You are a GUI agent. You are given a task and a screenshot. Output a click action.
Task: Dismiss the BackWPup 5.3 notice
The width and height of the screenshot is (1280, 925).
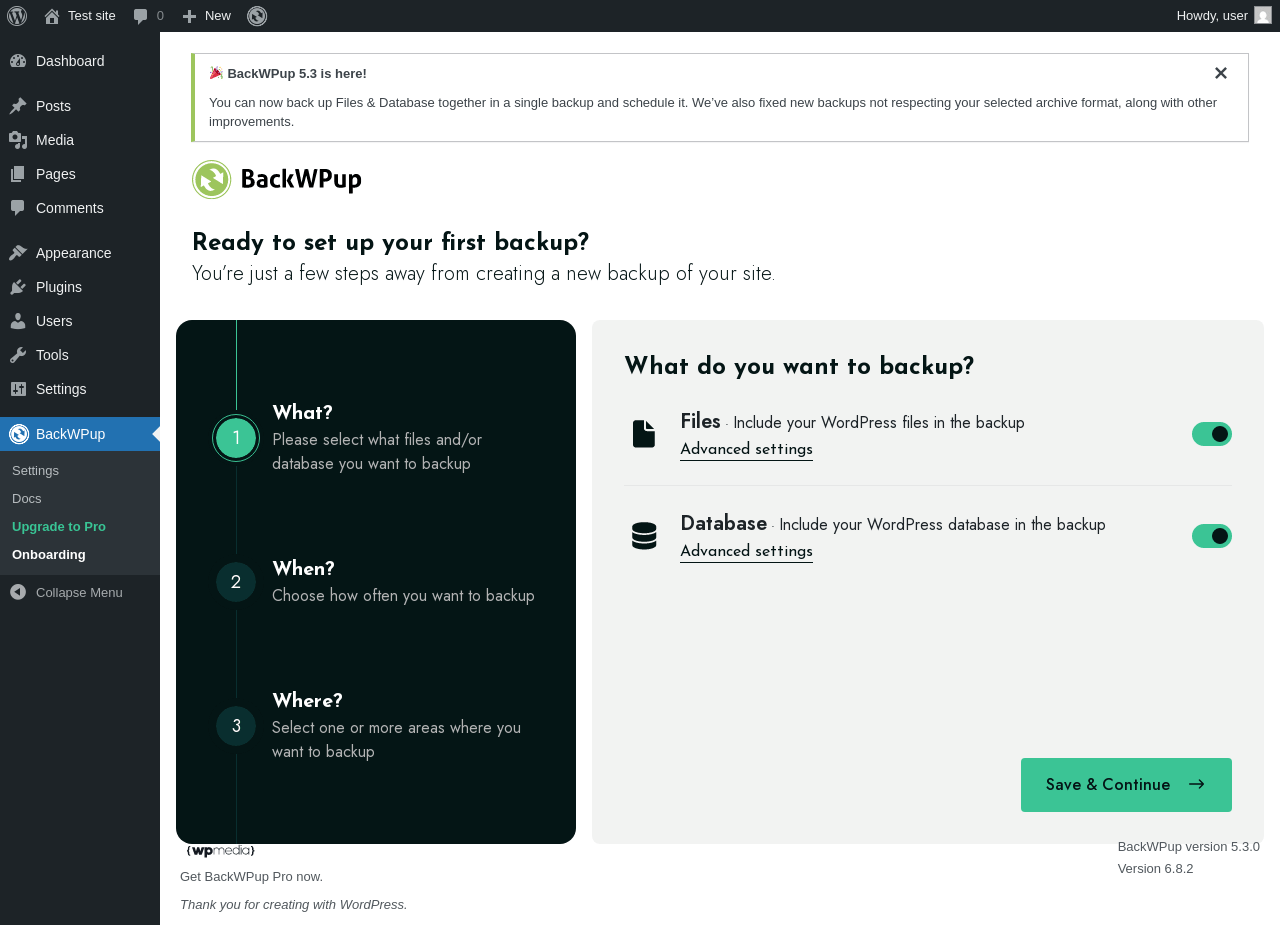[1221, 73]
